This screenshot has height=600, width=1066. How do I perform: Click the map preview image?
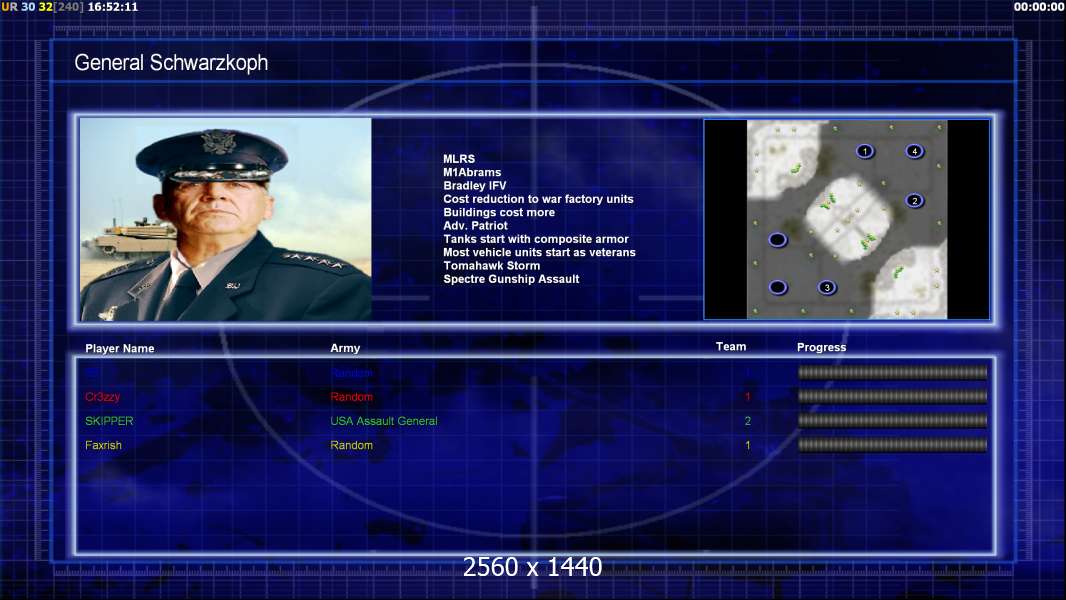click(x=846, y=219)
